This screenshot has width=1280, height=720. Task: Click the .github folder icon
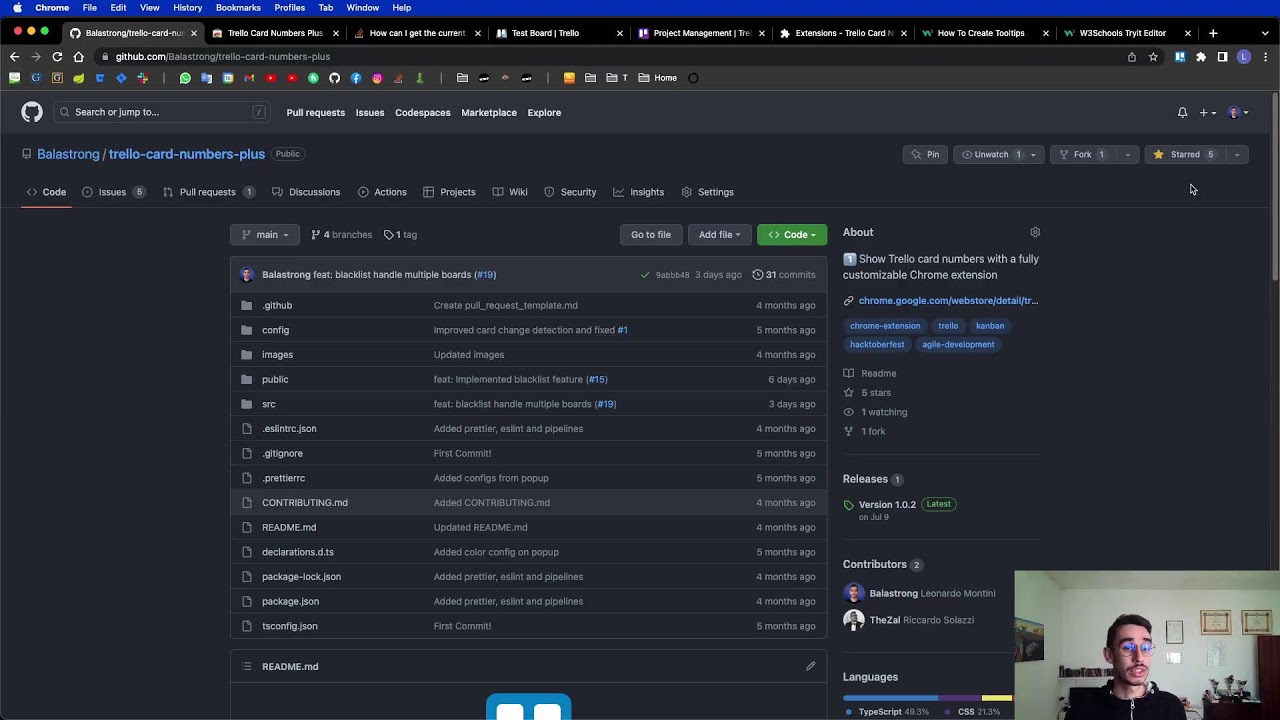tap(247, 305)
